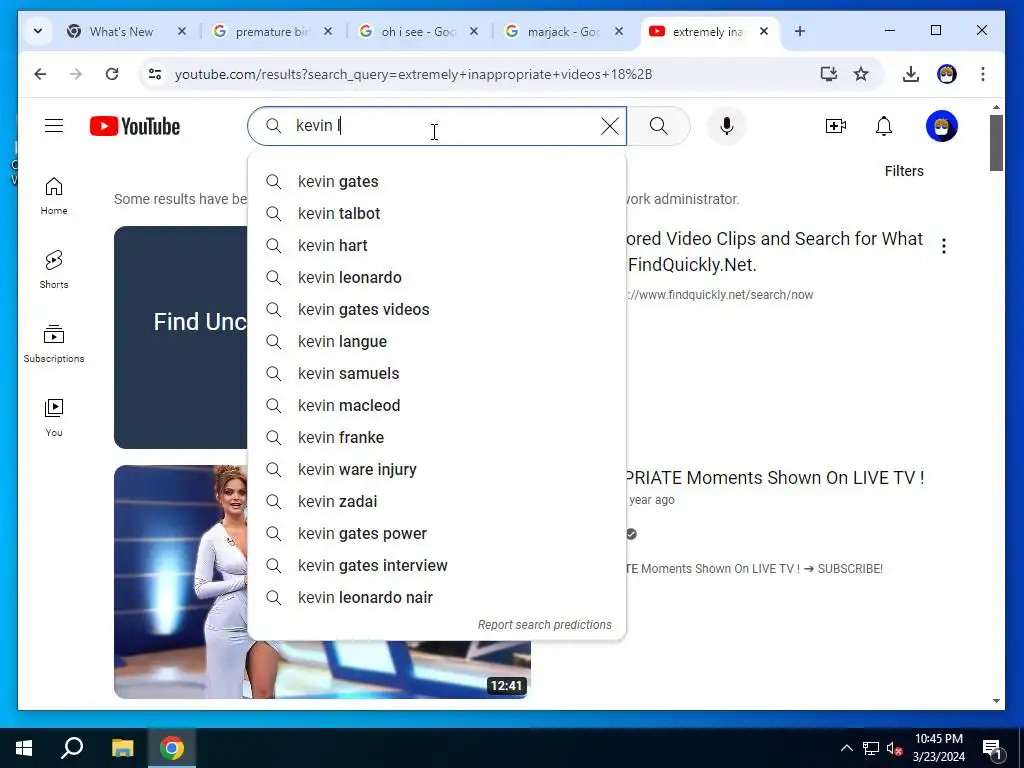
Task: Choose the 'kevin gates videos' suggestion
Action: click(437, 310)
